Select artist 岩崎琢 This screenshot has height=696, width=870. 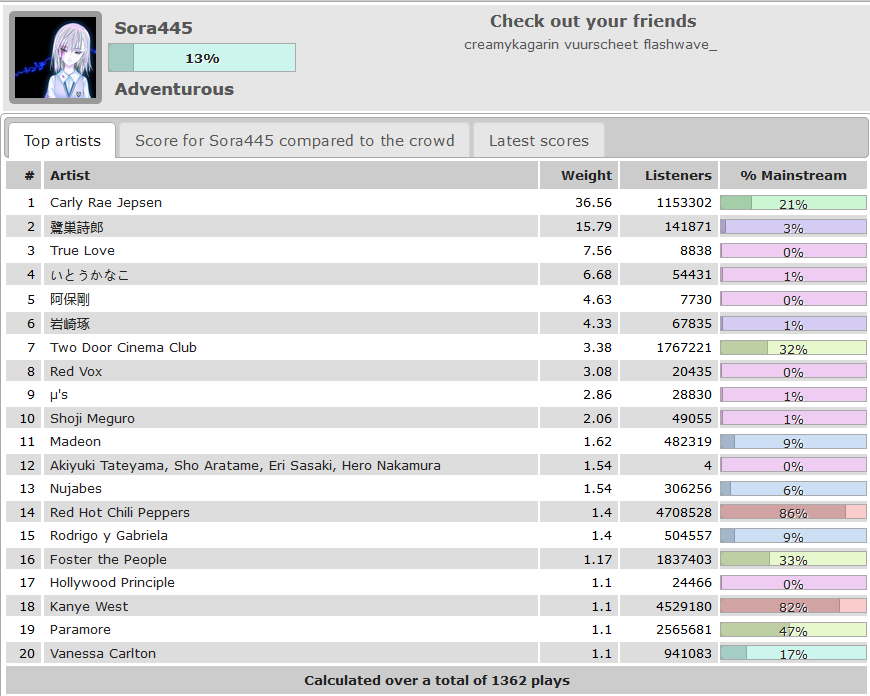click(x=70, y=324)
